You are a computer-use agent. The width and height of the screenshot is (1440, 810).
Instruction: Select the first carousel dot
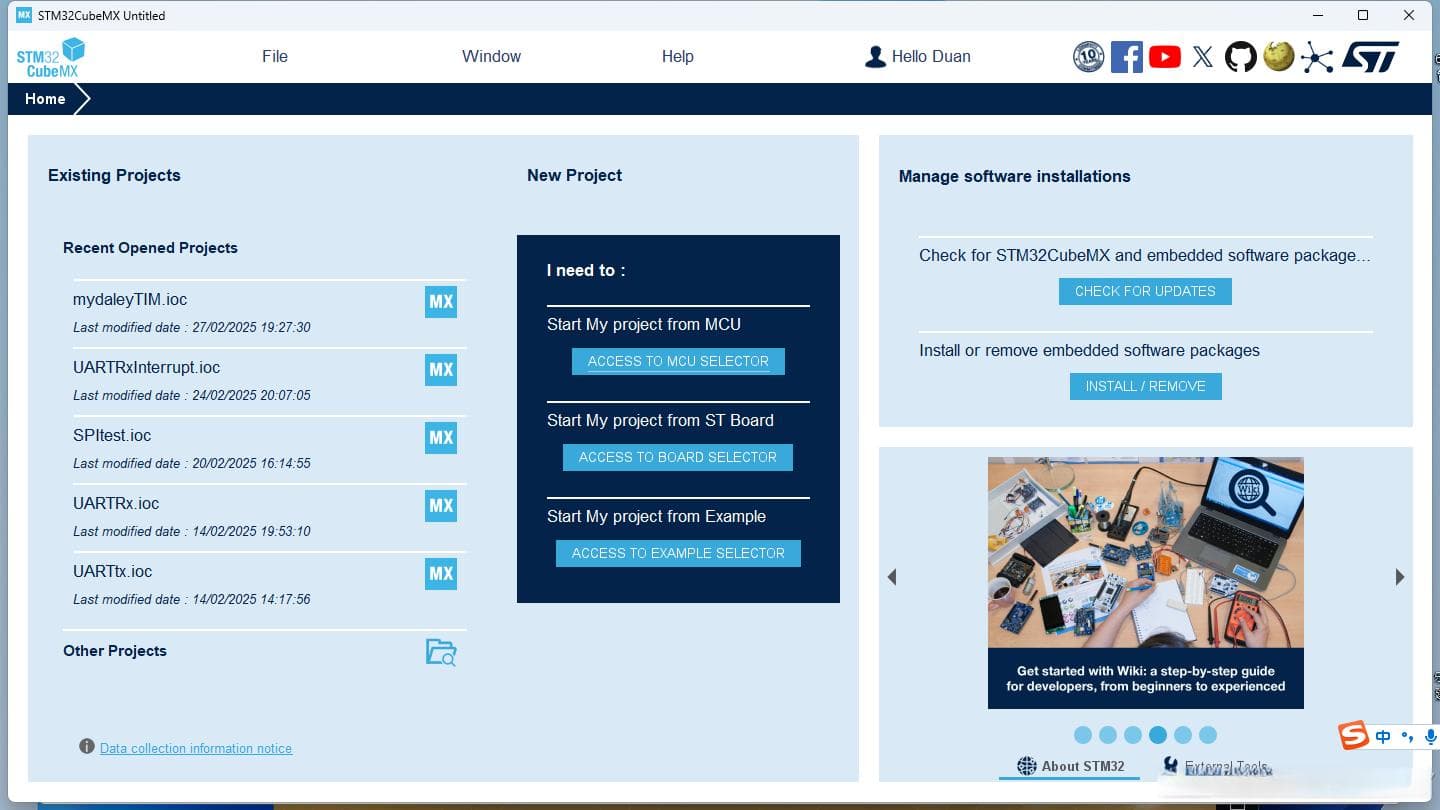[1083, 735]
